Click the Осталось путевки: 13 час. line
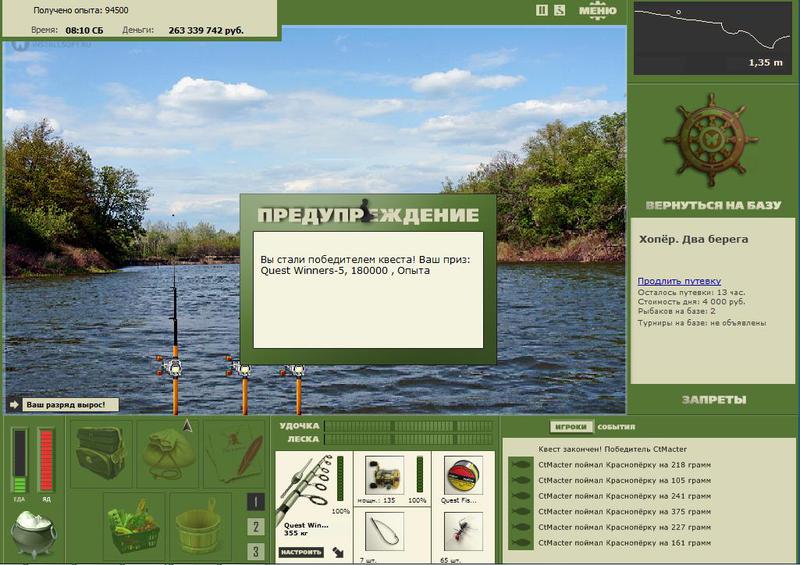 pyautogui.click(x=691, y=292)
